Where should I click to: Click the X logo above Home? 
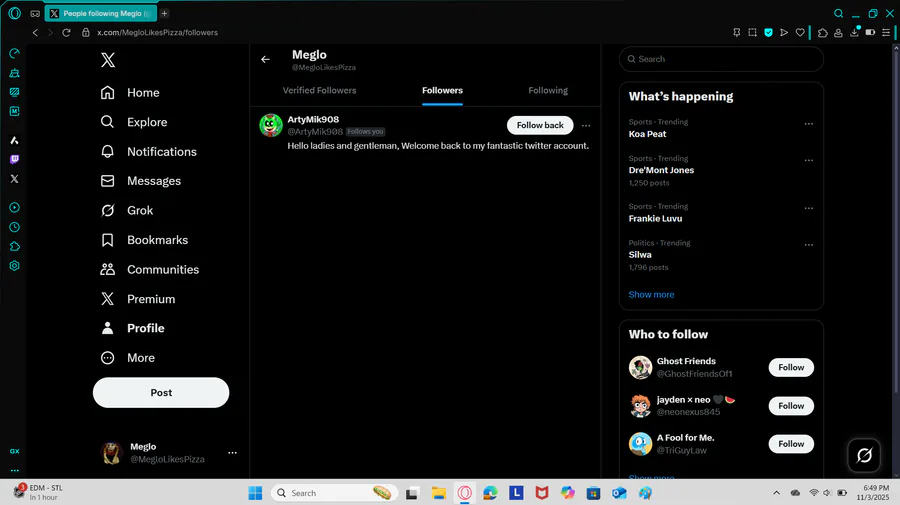(x=108, y=60)
